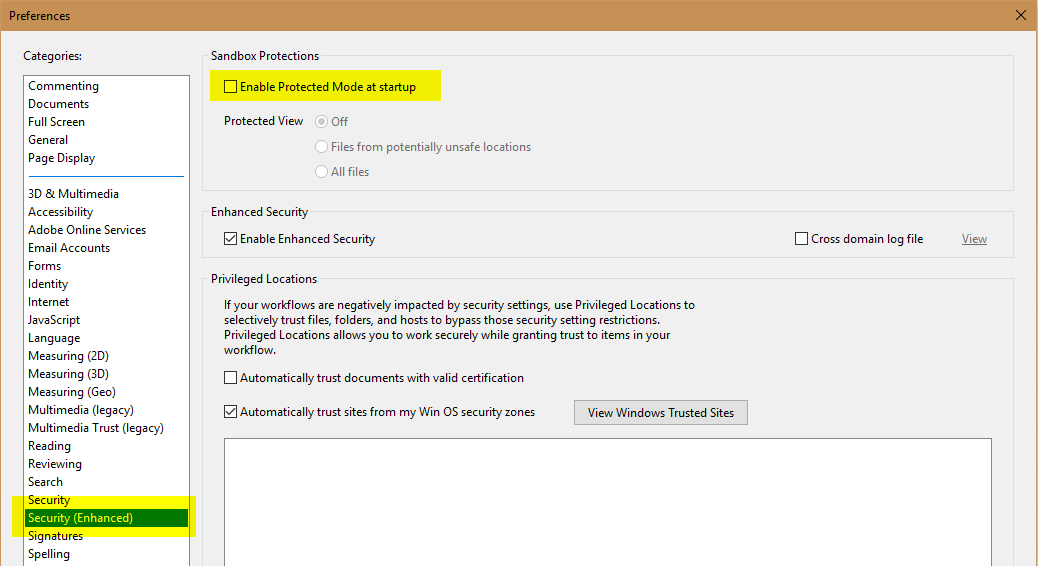Click View Windows Trusted Sites button

tap(660, 413)
